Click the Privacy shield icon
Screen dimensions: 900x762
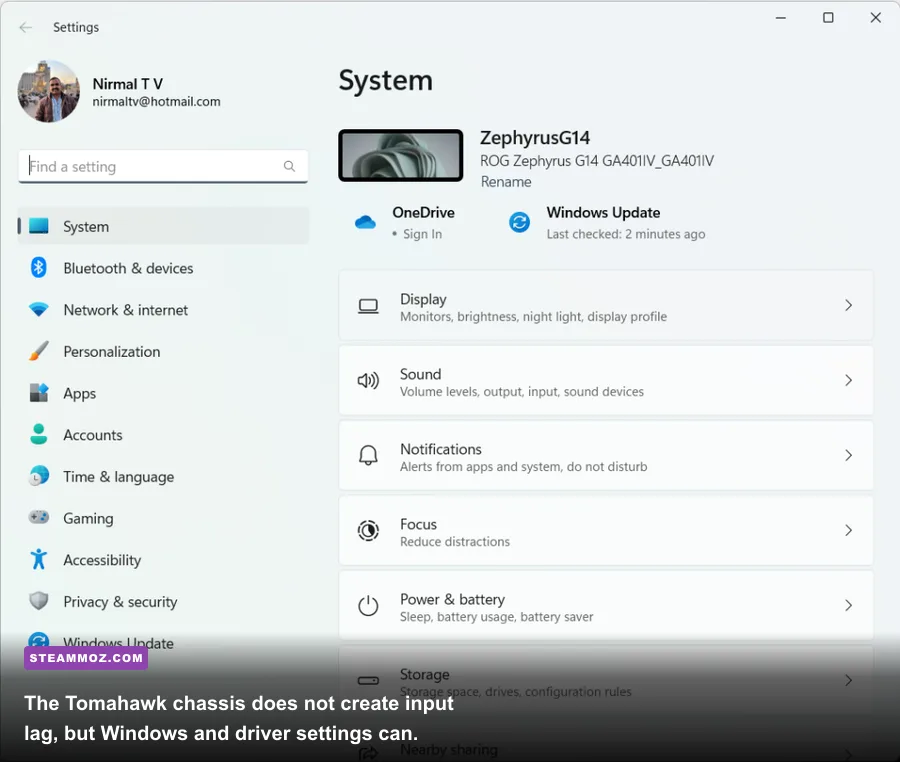click(x=39, y=601)
